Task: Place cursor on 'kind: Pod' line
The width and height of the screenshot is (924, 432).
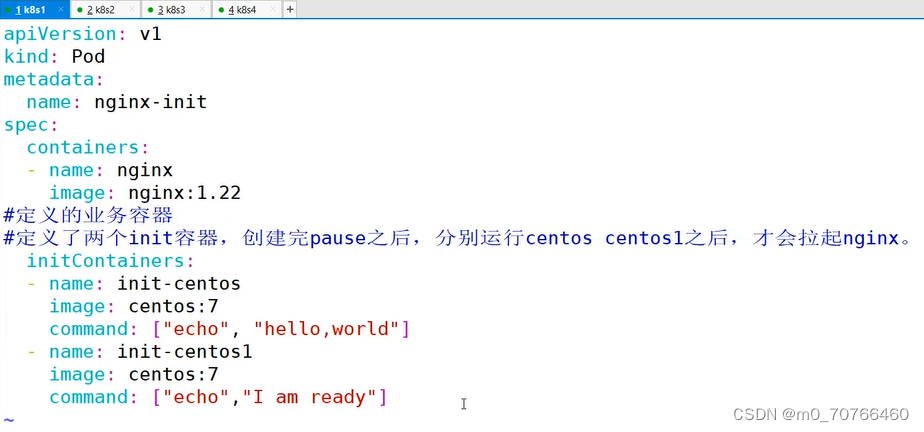Action: tap(54, 57)
